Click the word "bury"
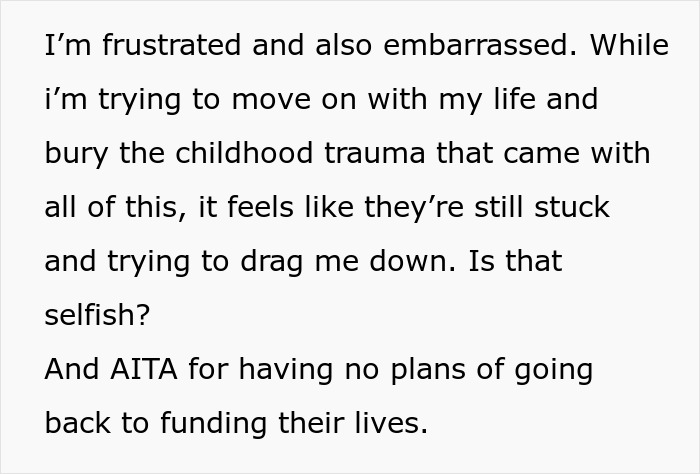The image size is (700, 474). pos(76,155)
